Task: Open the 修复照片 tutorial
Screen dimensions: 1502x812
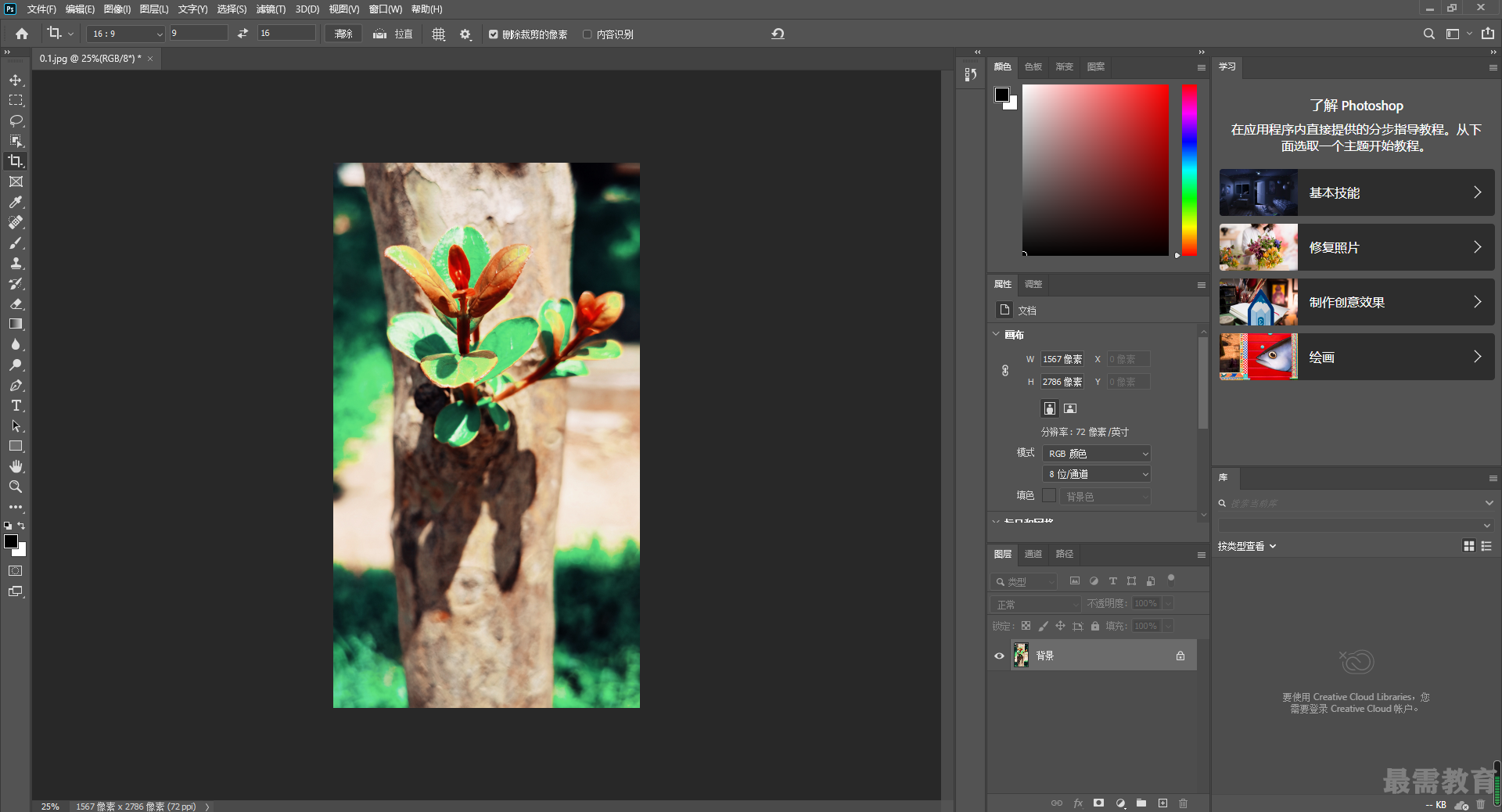Action: (x=1356, y=247)
